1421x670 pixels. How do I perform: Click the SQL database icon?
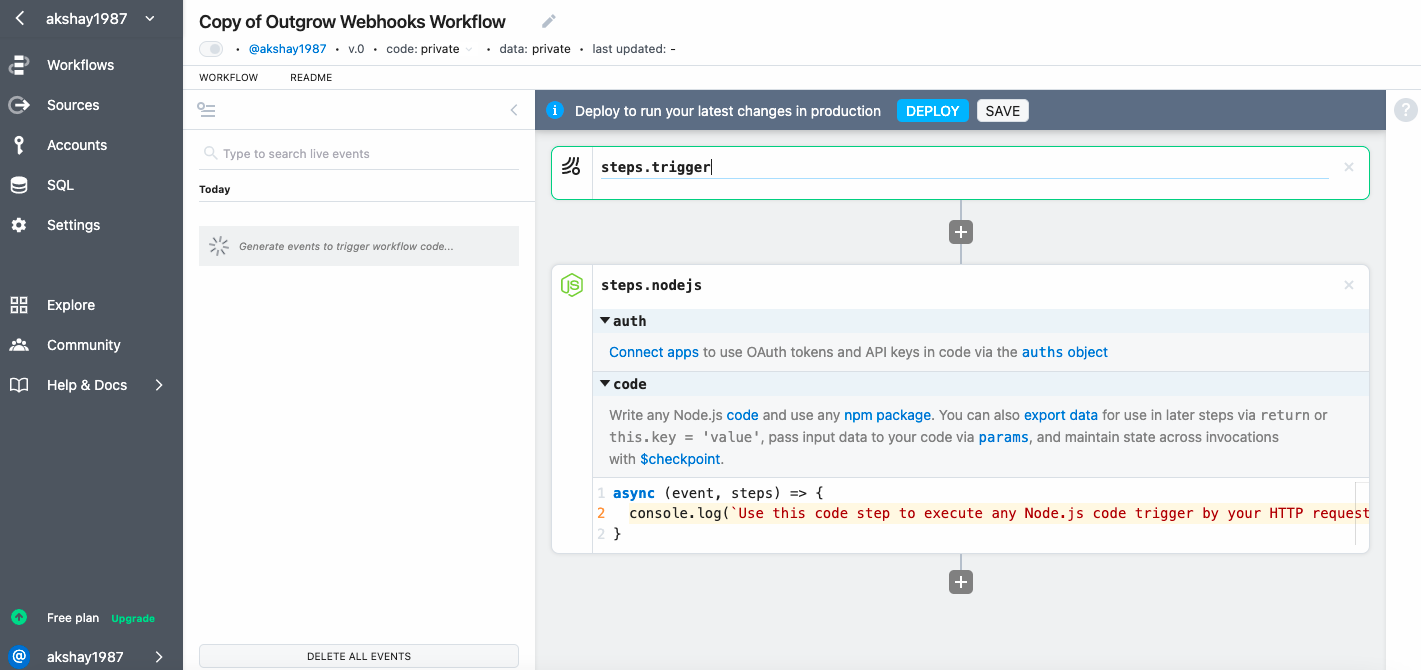pyautogui.click(x=19, y=185)
